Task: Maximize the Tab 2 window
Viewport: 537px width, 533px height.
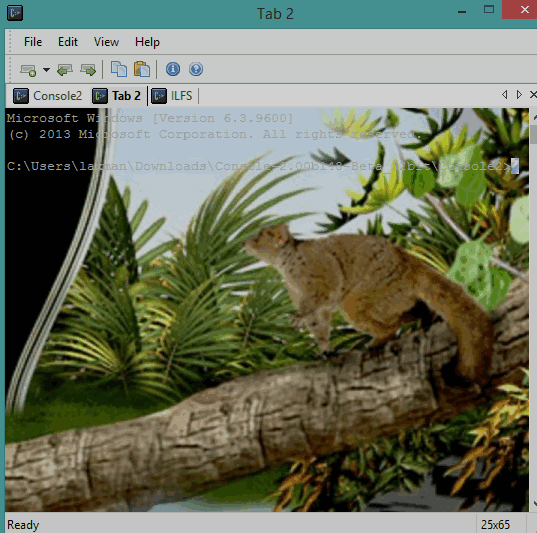Action: (x=489, y=10)
